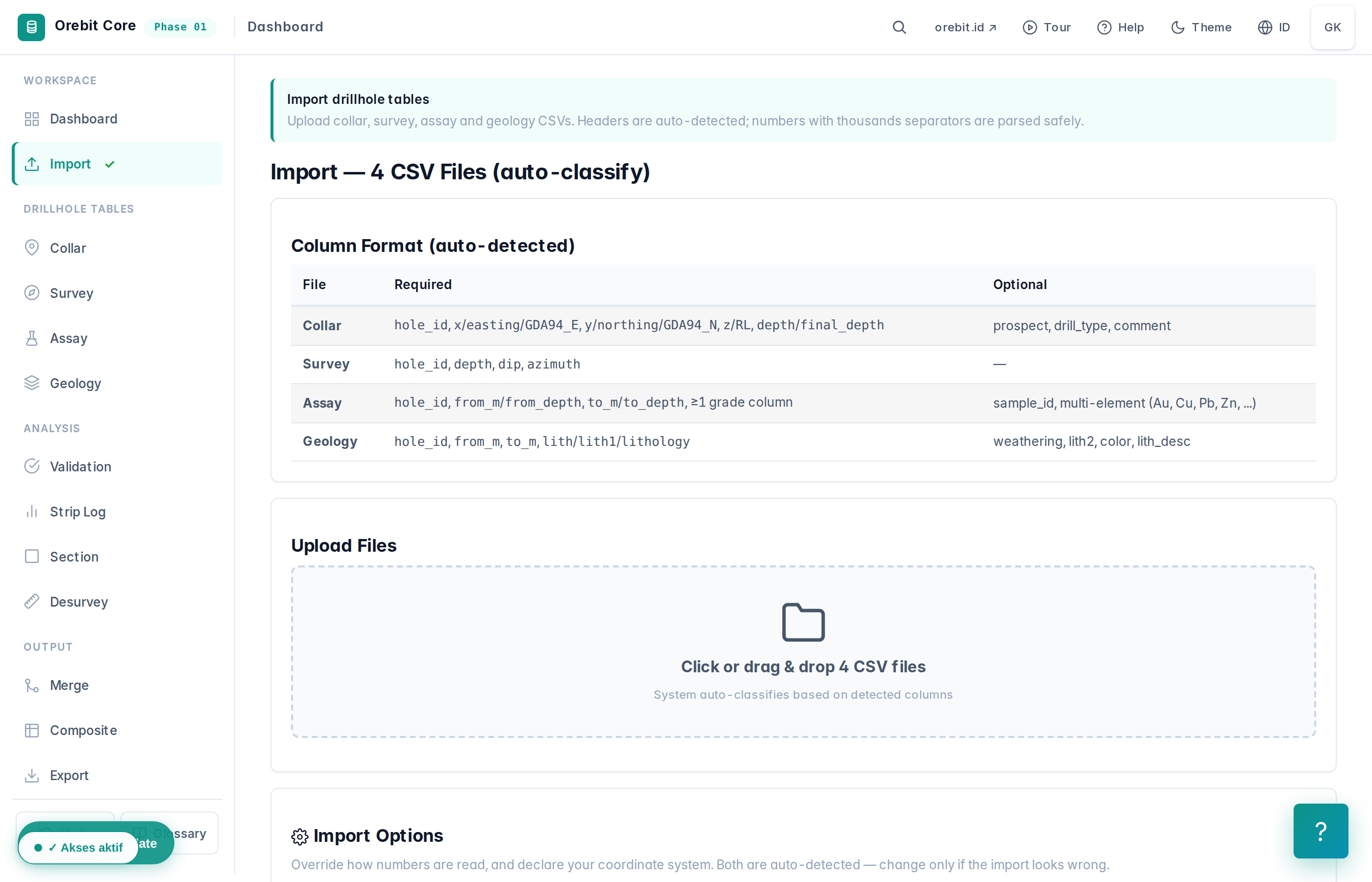The image size is (1372, 882).
Task: Open the Assay table page
Action: click(117, 338)
